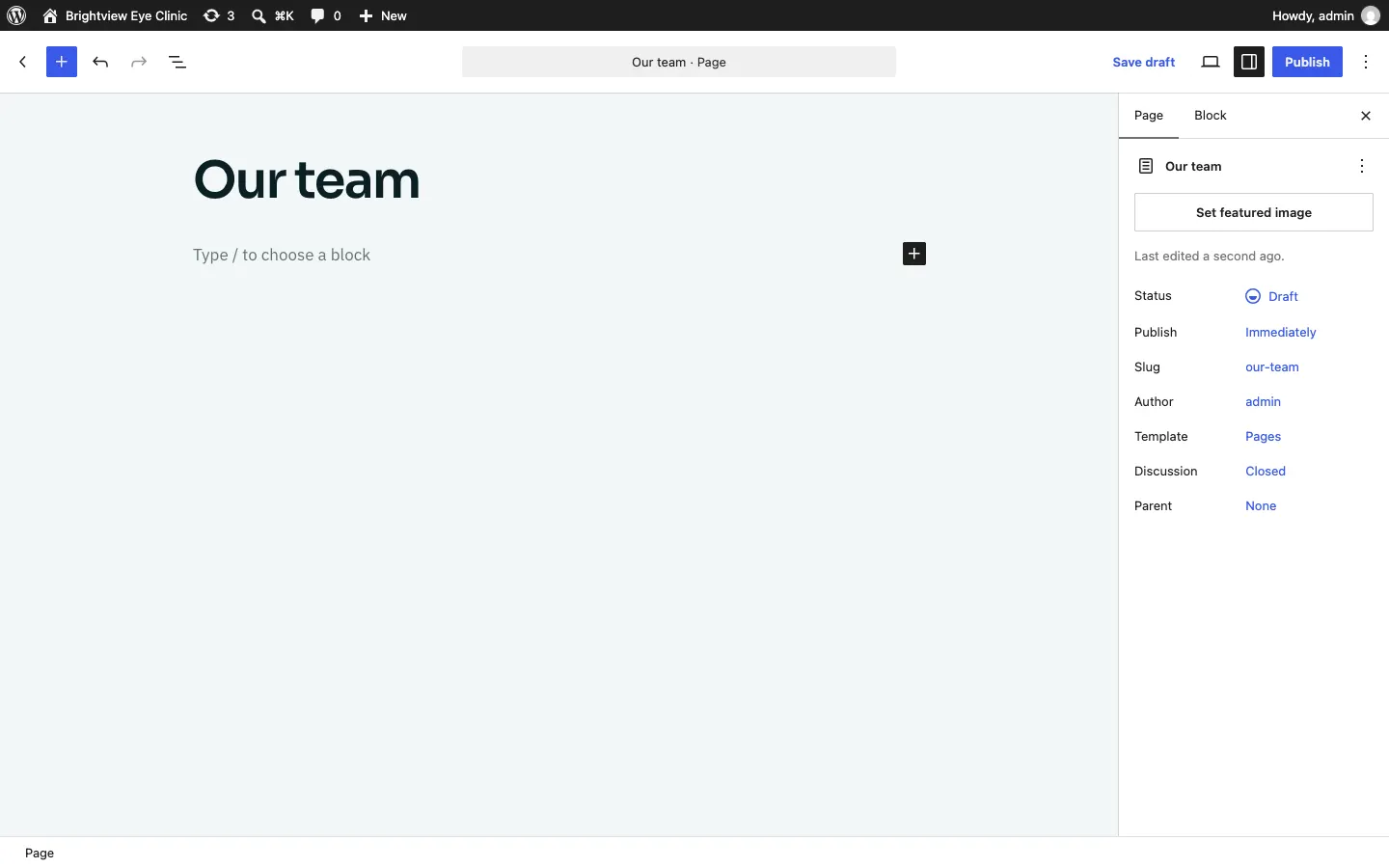Open the Howdy, admin account menu
This screenshot has width=1389, height=868.
[x=1326, y=15]
